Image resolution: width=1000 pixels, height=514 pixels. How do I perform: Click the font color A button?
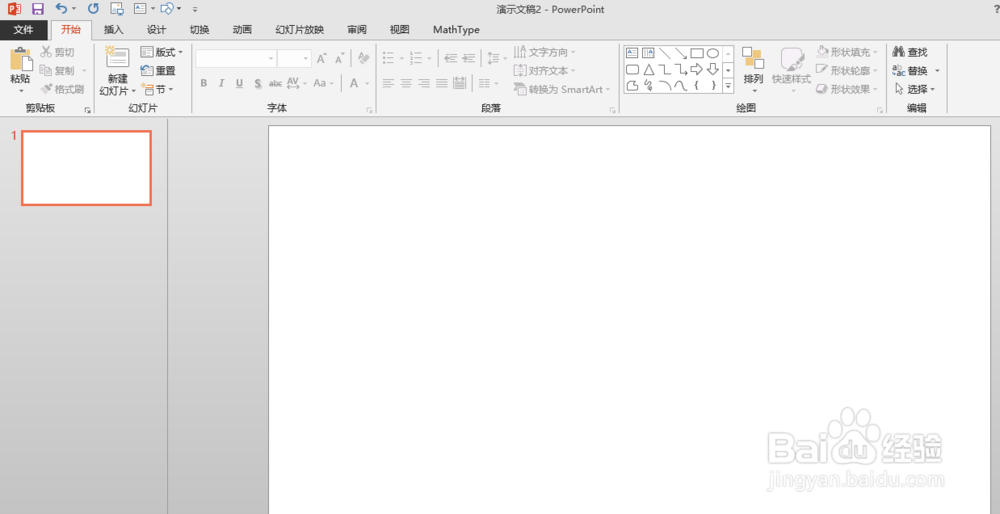click(x=354, y=83)
